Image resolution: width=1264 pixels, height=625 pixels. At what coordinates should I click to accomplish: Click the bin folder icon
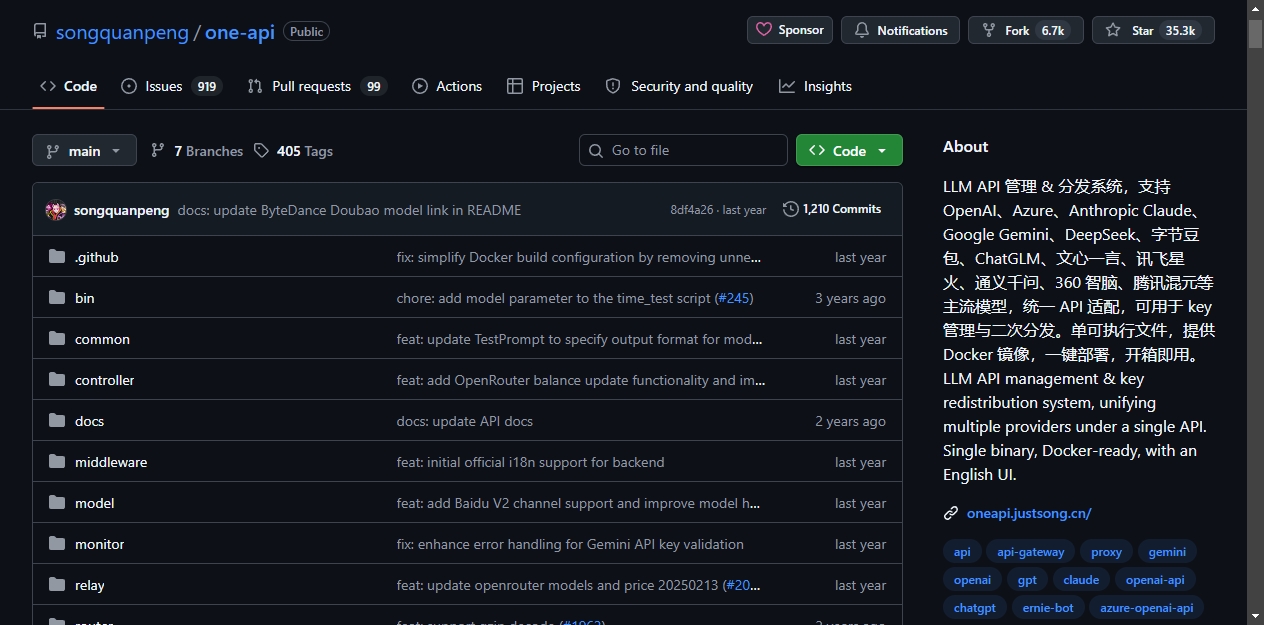coord(57,298)
